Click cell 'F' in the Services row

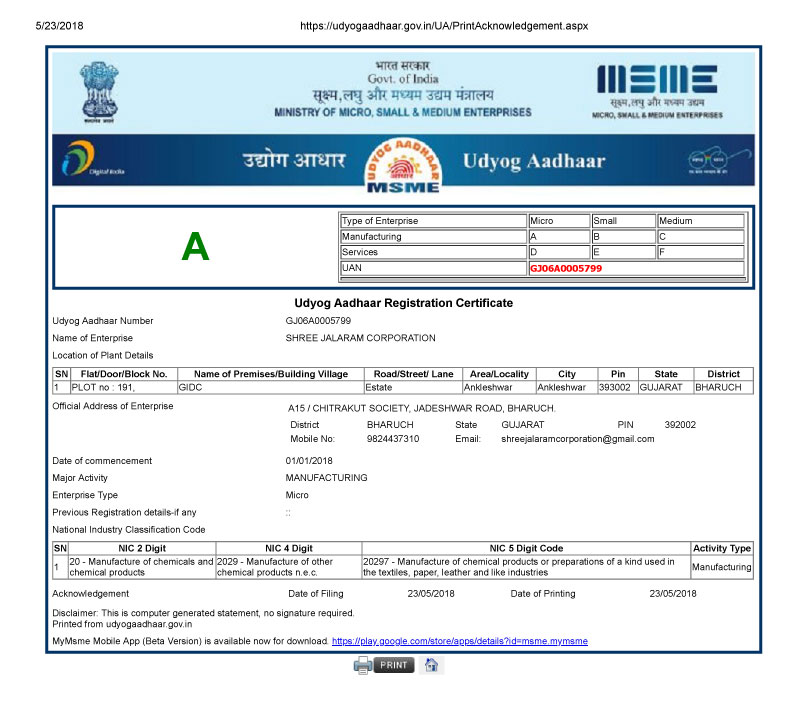point(700,252)
